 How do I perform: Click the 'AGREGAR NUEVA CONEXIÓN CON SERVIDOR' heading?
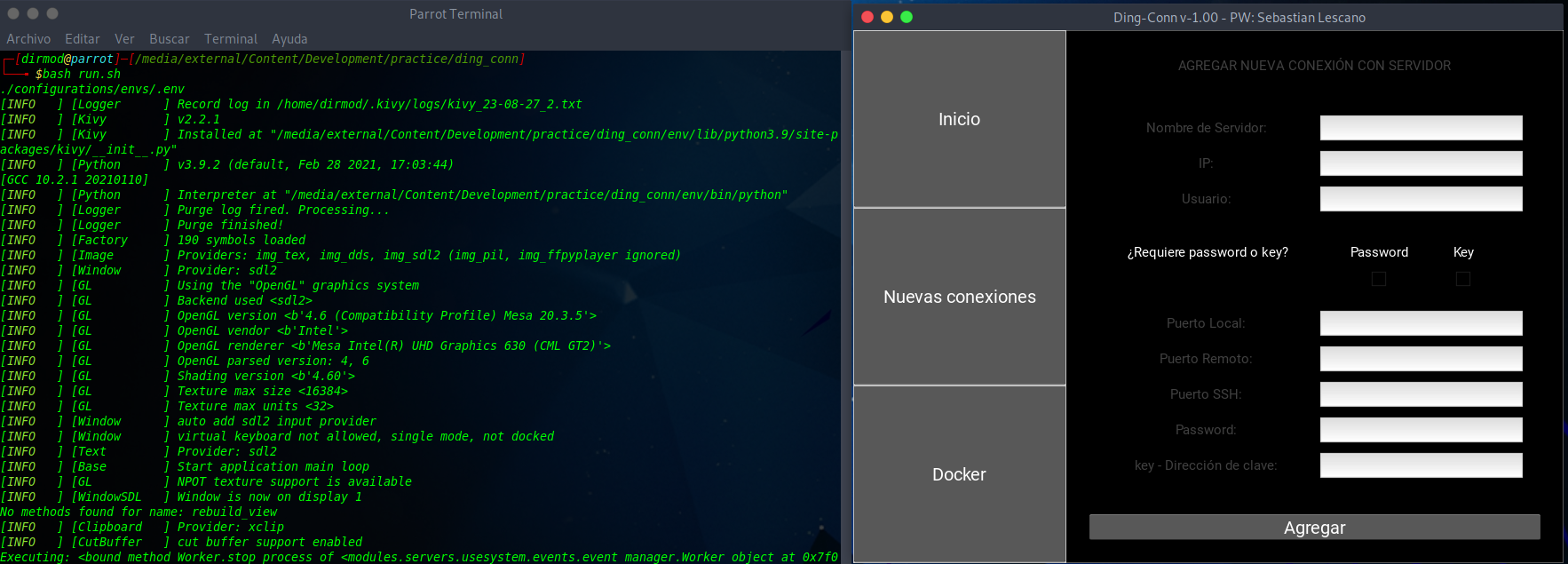(x=1315, y=66)
